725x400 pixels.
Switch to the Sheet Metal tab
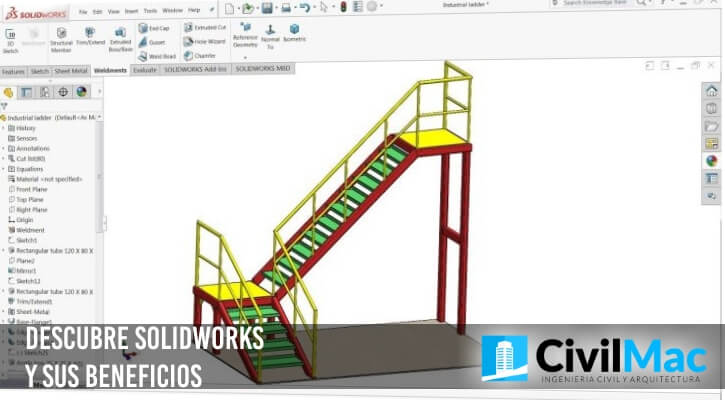(x=70, y=71)
